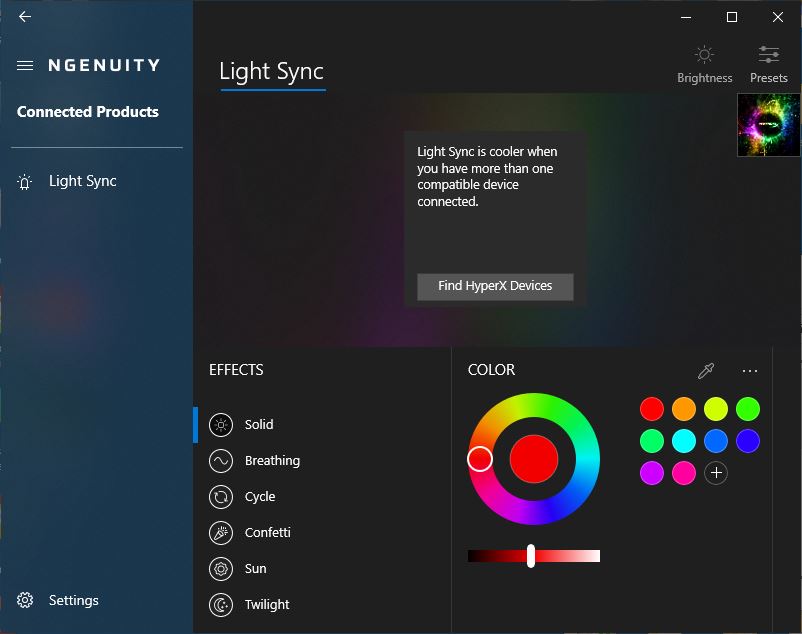This screenshot has width=802, height=634.
Task: Choose the Confetti effect label
Action: click(x=268, y=533)
